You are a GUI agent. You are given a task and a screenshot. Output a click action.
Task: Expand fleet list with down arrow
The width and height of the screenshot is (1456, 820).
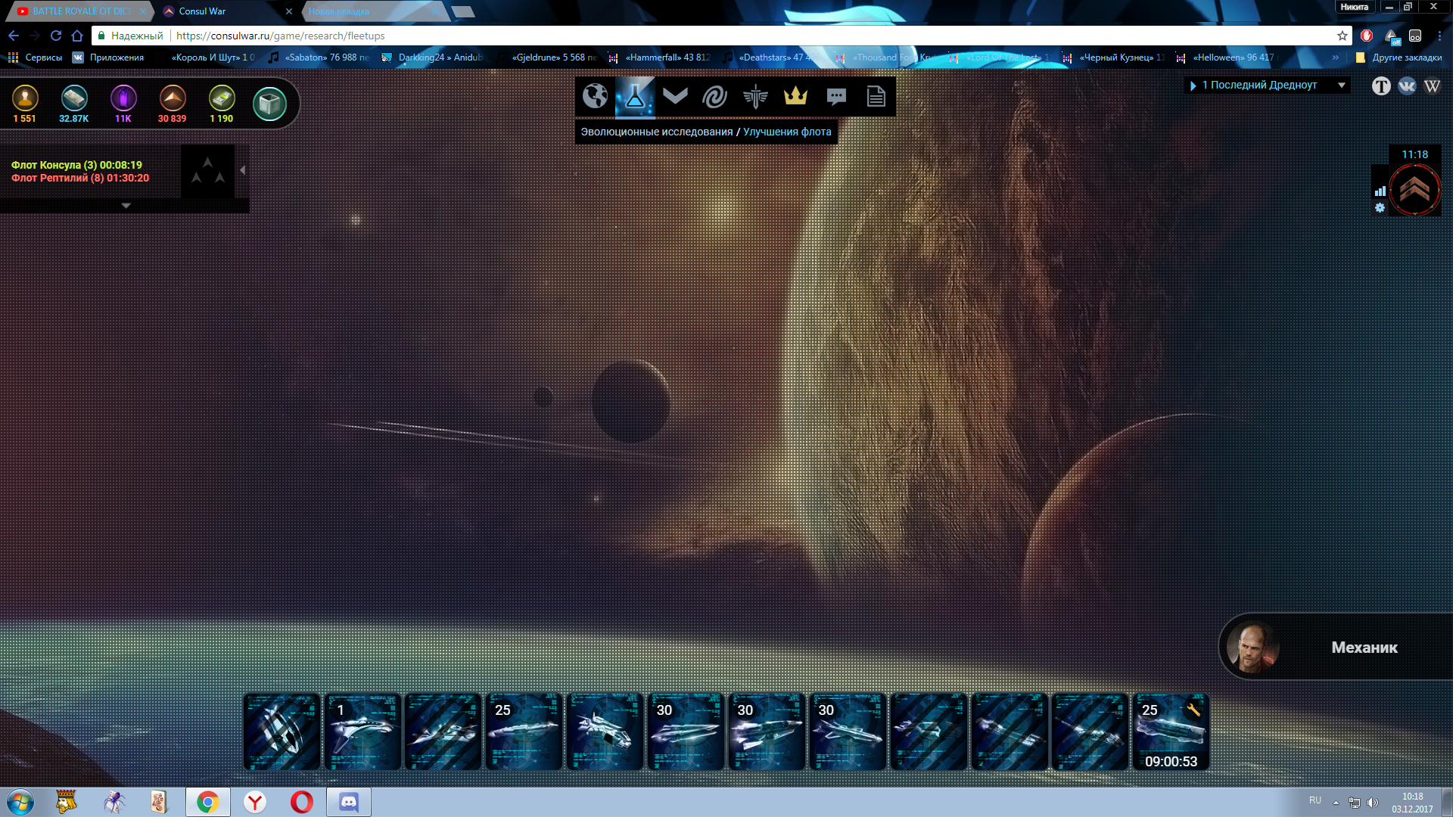point(126,206)
